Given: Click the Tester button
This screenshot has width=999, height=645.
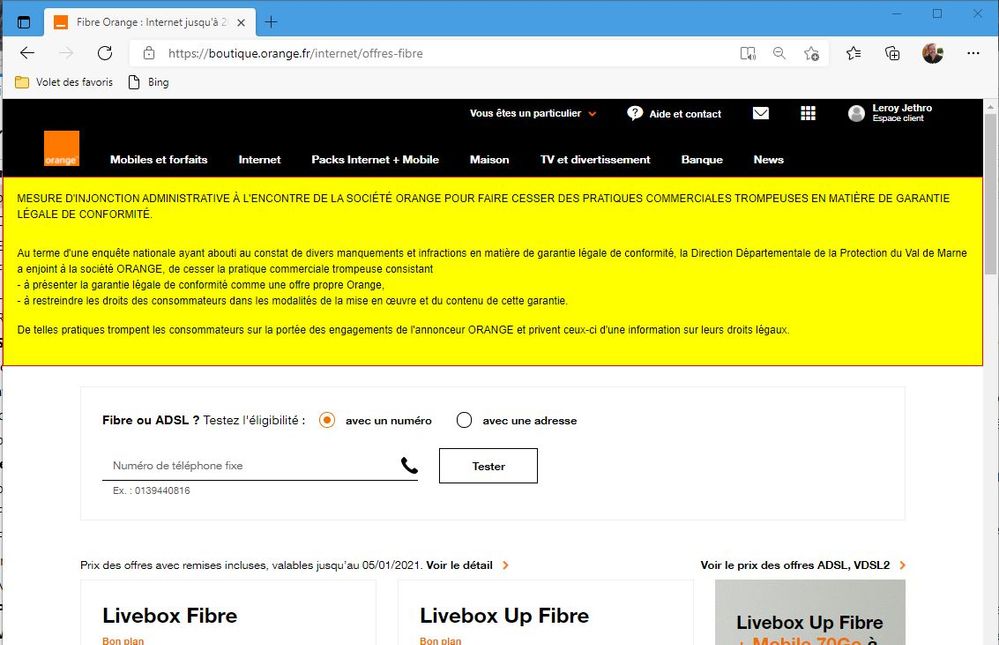Looking at the screenshot, I should [x=488, y=466].
